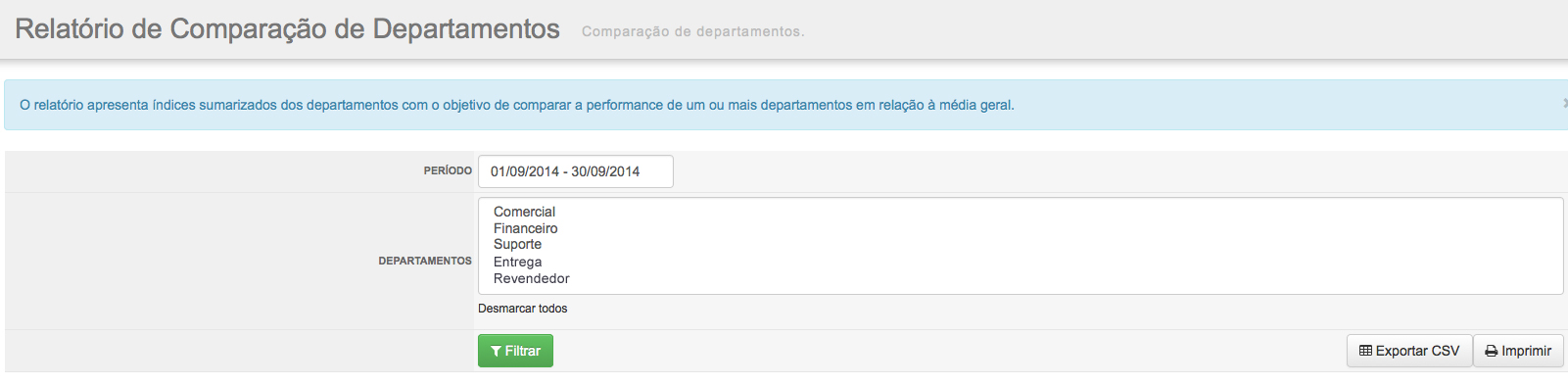Click the filter funnel icon on Filtrar
This screenshot has width=1568, height=385.
click(497, 352)
